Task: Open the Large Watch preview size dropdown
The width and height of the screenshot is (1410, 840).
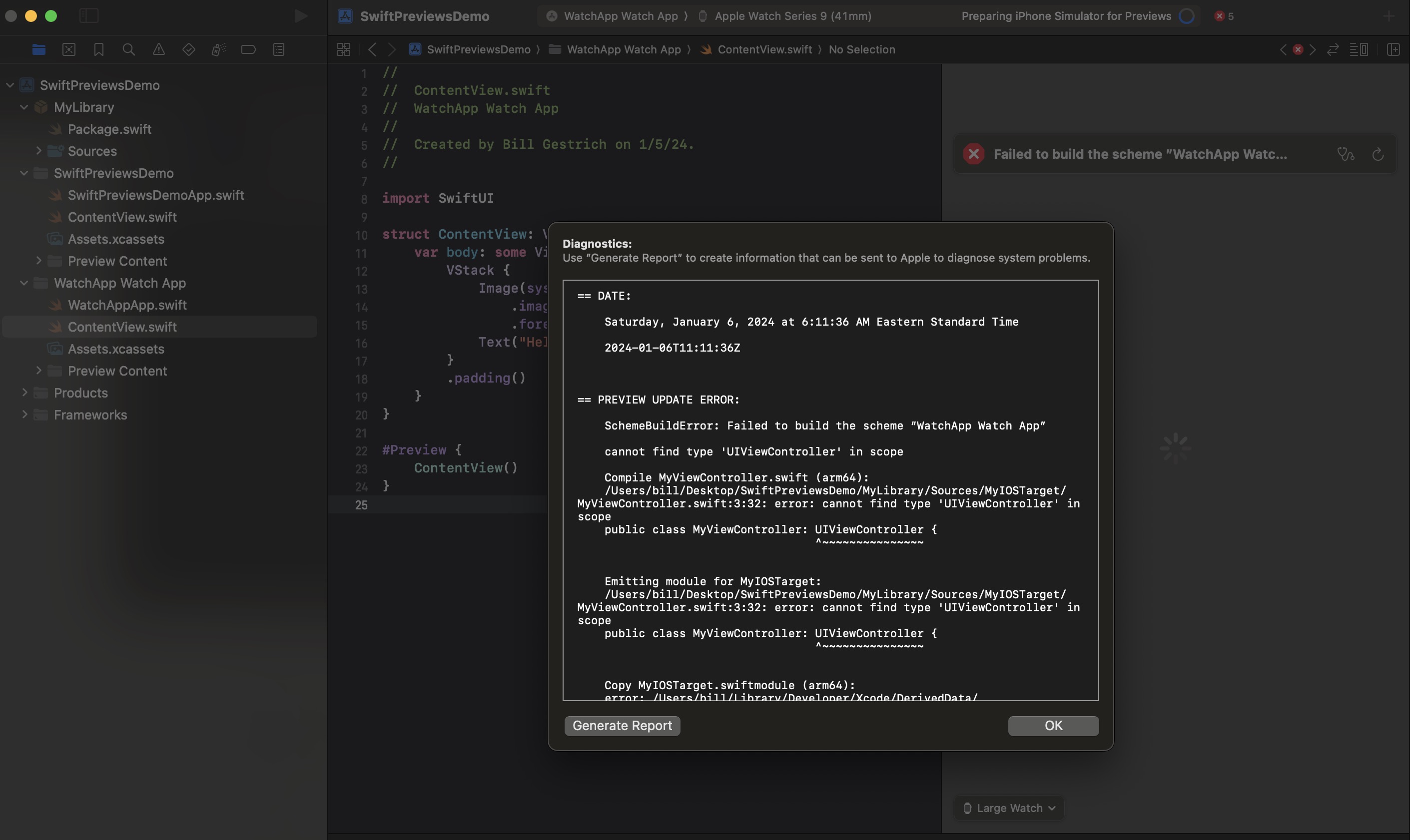Action: click(1009, 808)
